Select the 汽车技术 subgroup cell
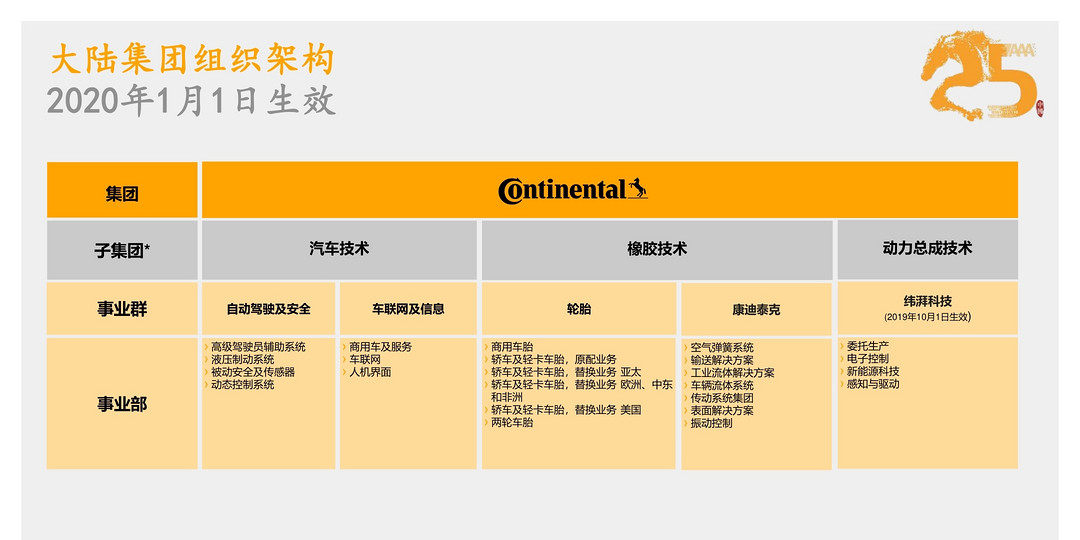1080x540 pixels. click(339, 250)
